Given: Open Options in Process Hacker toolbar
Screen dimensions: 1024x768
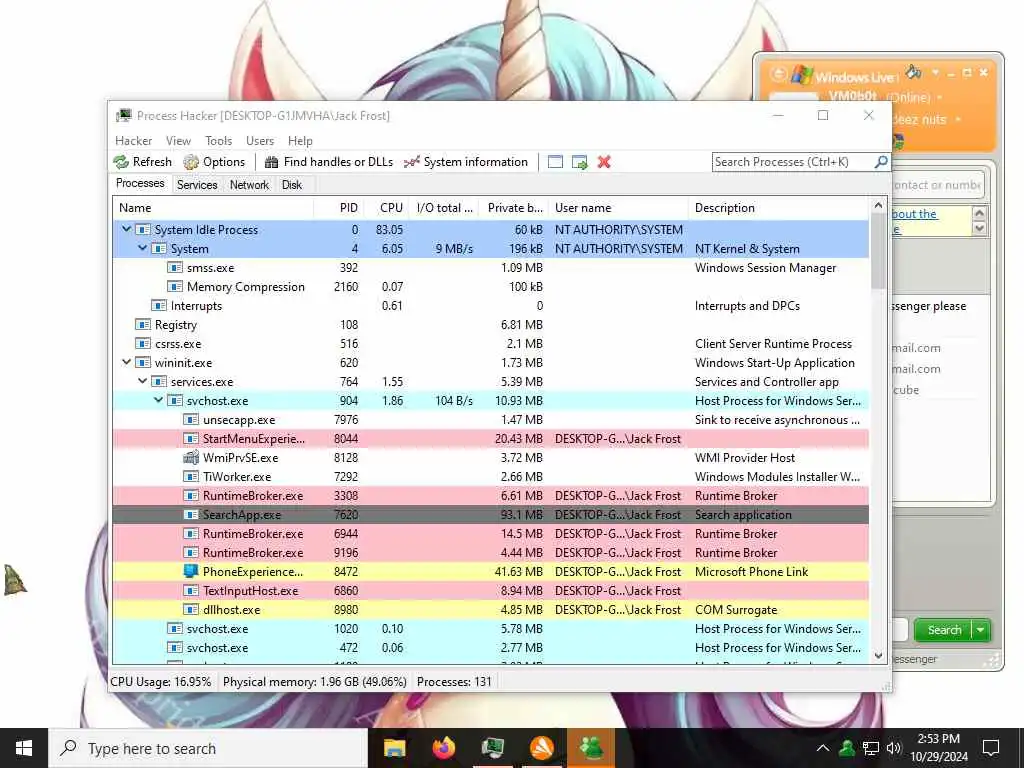Looking at the screenshot, I should [214, 162].
